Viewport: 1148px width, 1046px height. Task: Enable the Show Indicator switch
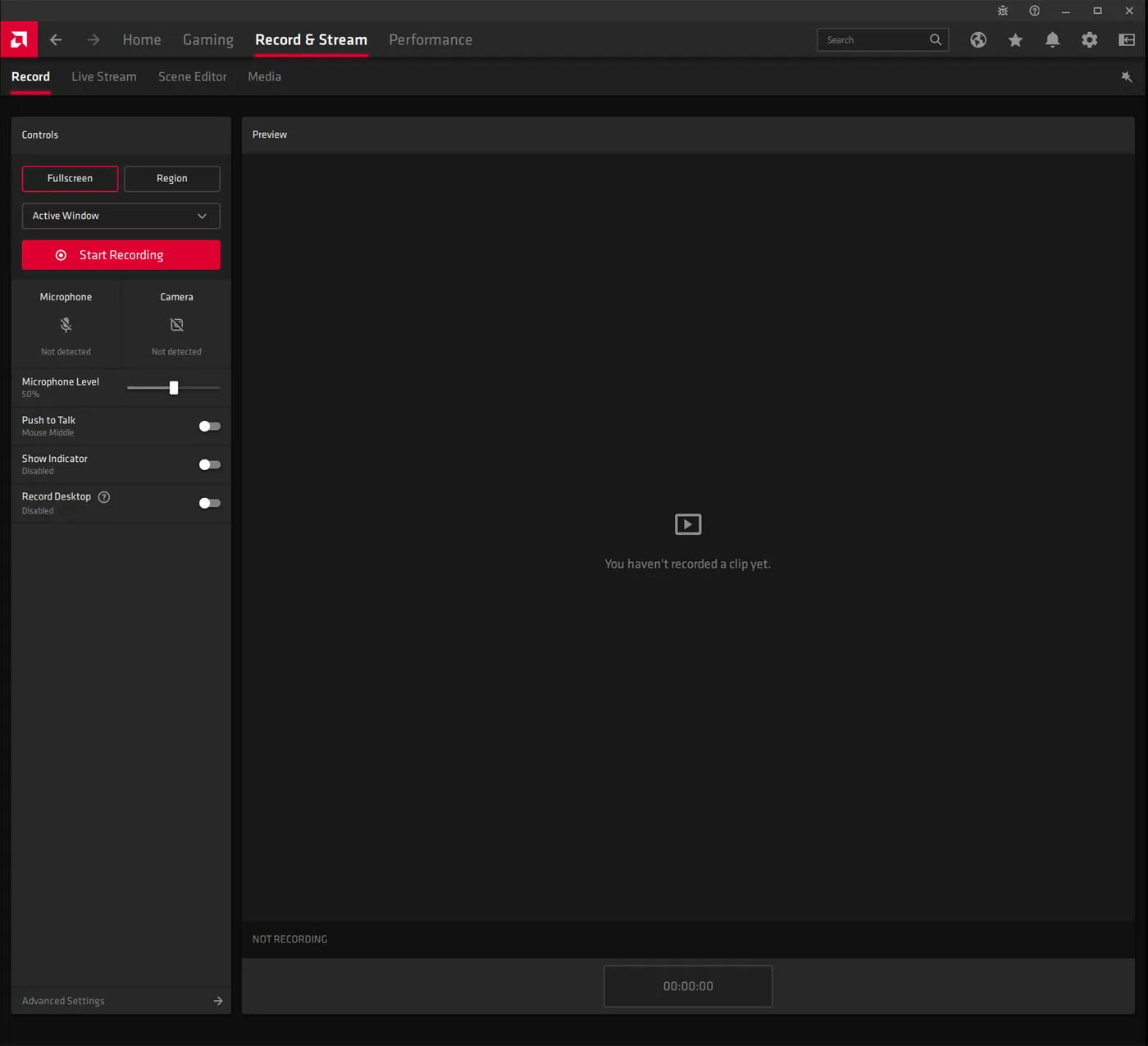(x=210, y=464)
